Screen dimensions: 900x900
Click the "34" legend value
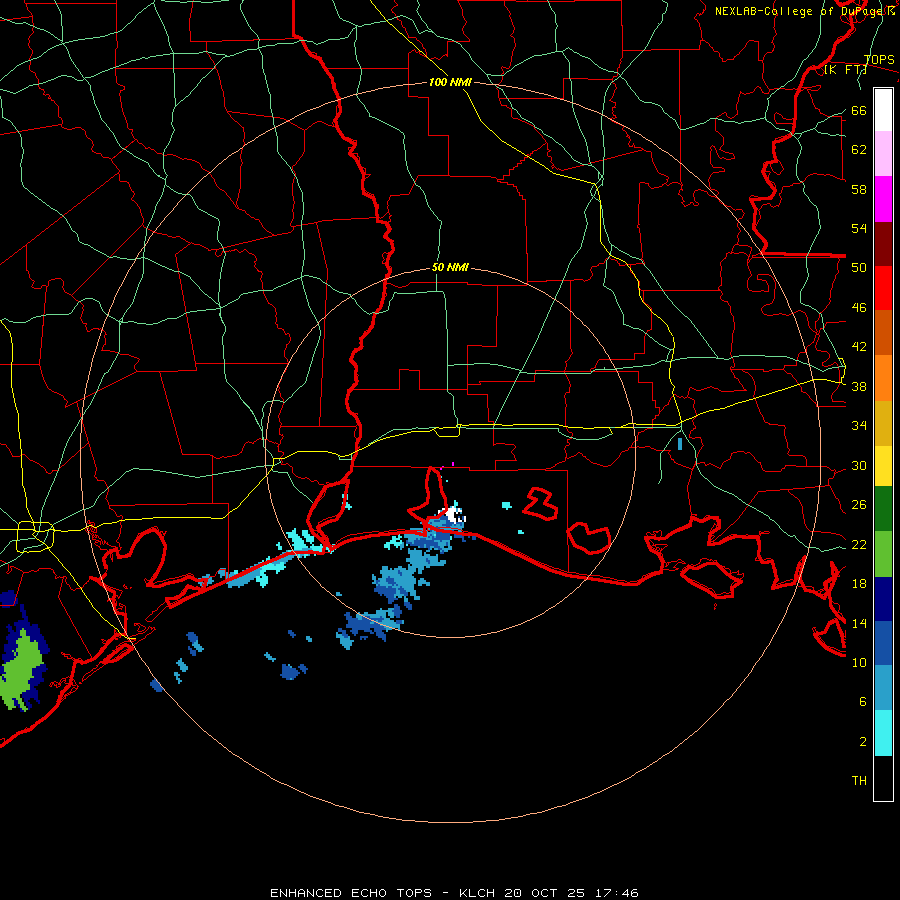click(x=859, y=425)
